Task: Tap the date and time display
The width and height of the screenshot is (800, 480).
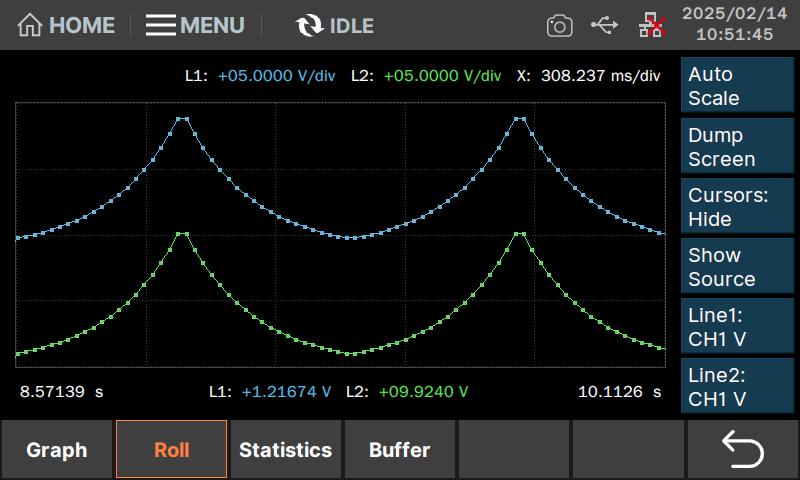Action: point(734,24)
